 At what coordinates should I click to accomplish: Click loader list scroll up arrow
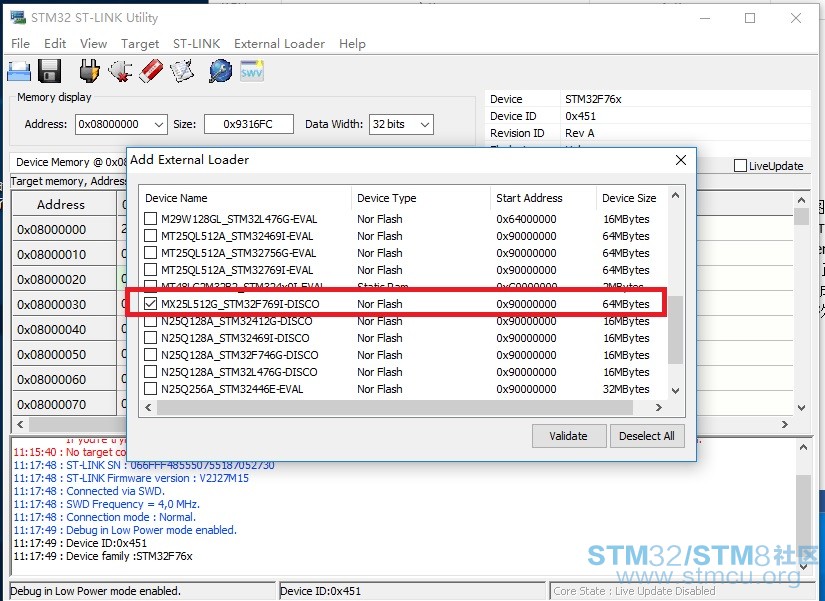pos(676,196)
